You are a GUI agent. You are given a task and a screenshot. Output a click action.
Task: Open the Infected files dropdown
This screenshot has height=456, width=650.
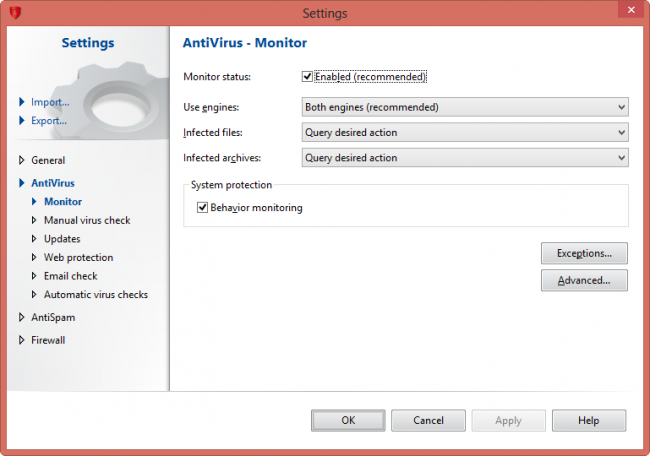tap(464, 132)
